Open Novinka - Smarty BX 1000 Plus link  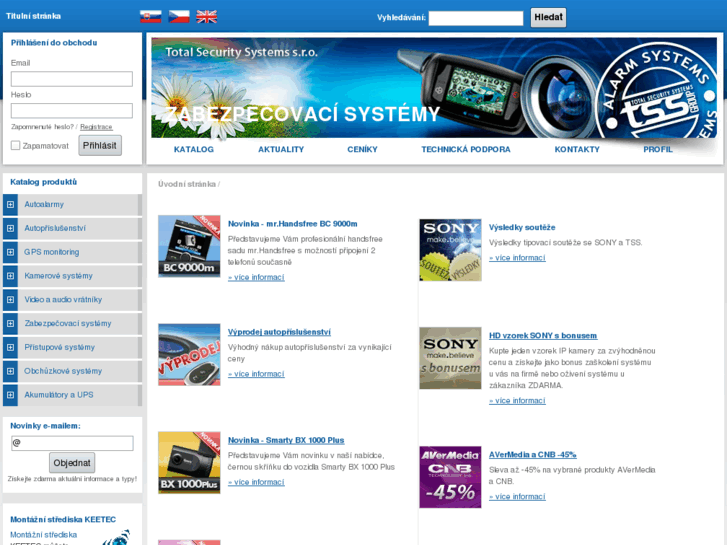coord(286,440)
